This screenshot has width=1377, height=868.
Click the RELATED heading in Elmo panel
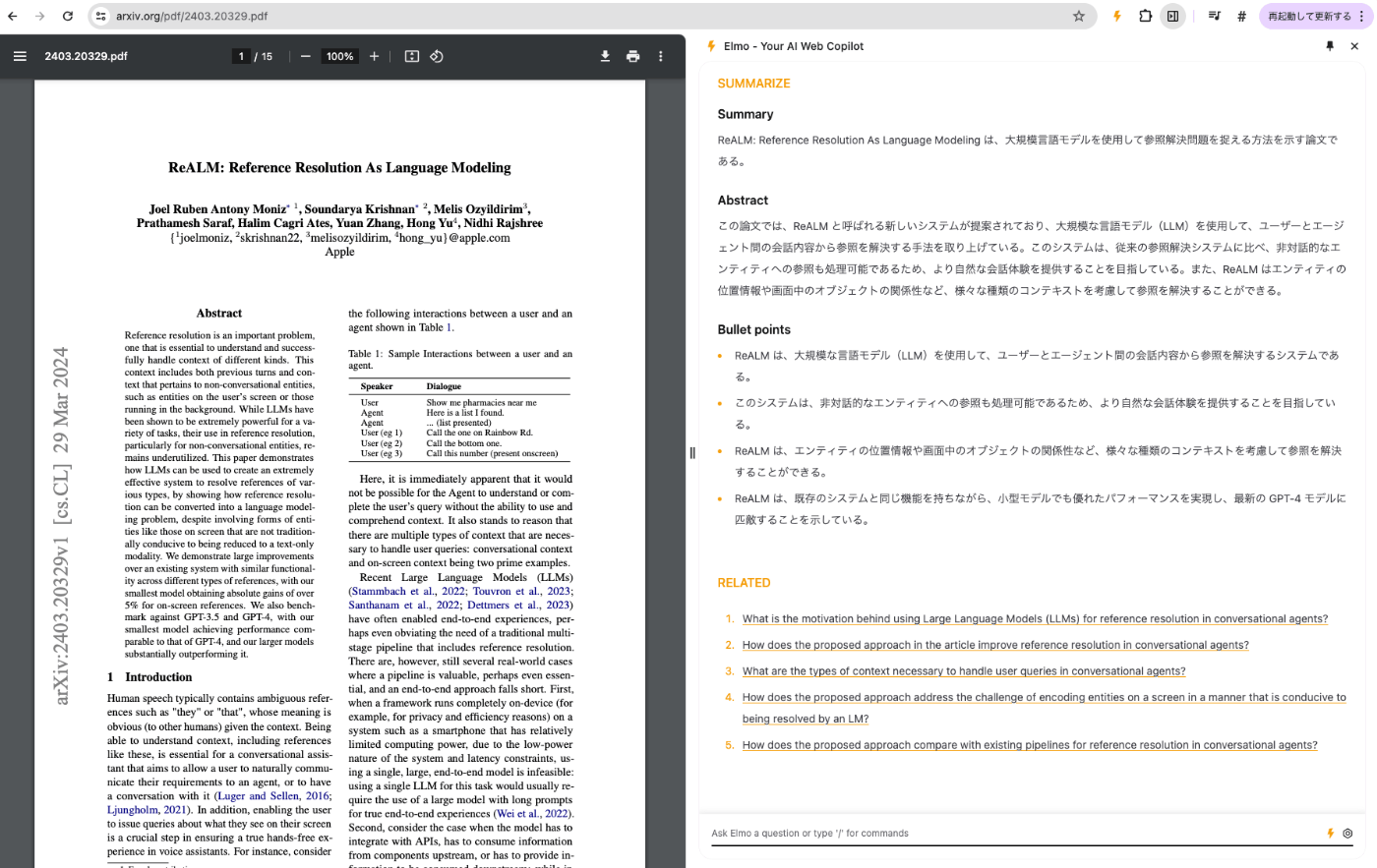[744, 583]
